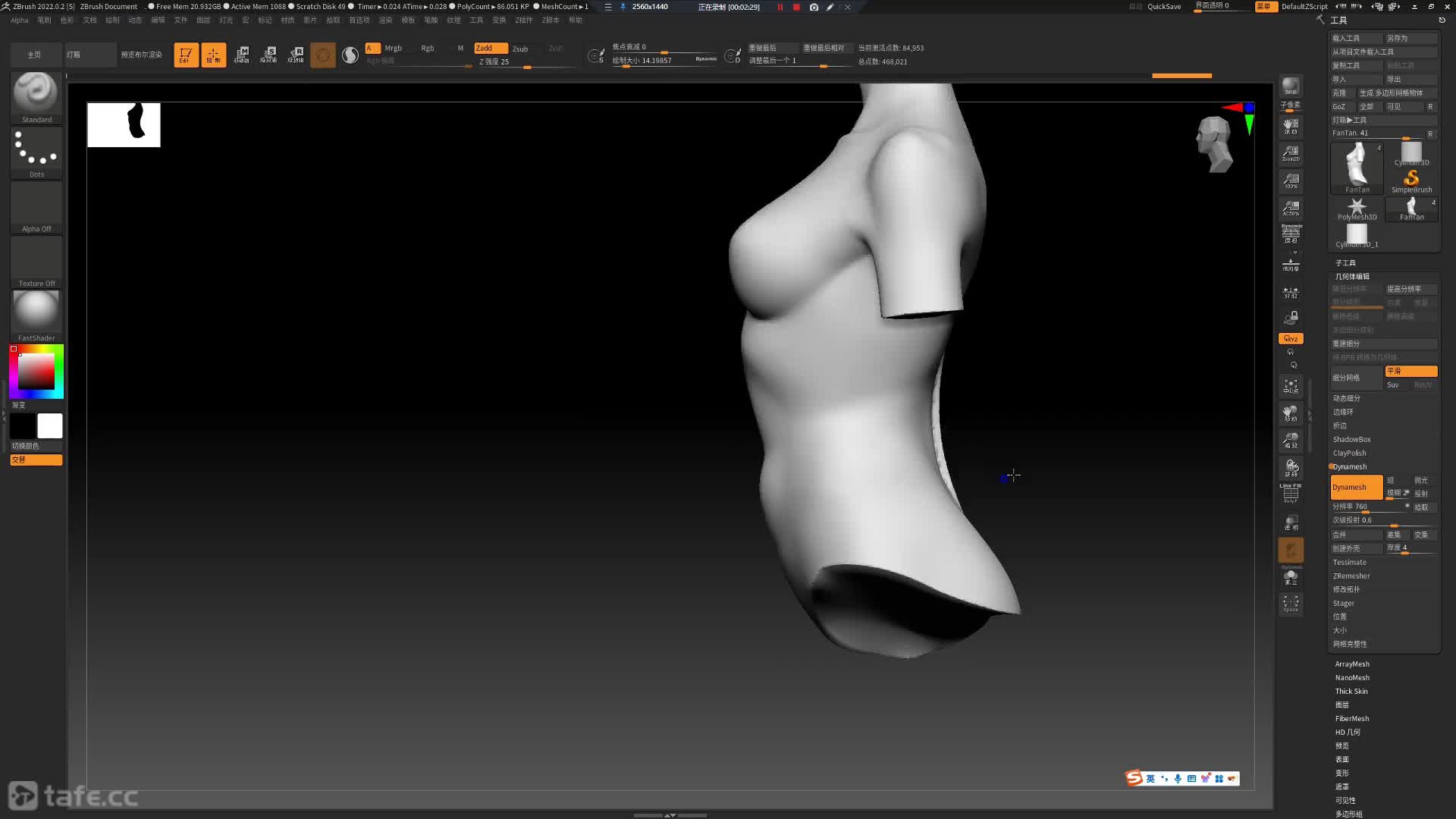Open the Alpha Off selector
The image size is (1456, 819).
tap(36, 207)
